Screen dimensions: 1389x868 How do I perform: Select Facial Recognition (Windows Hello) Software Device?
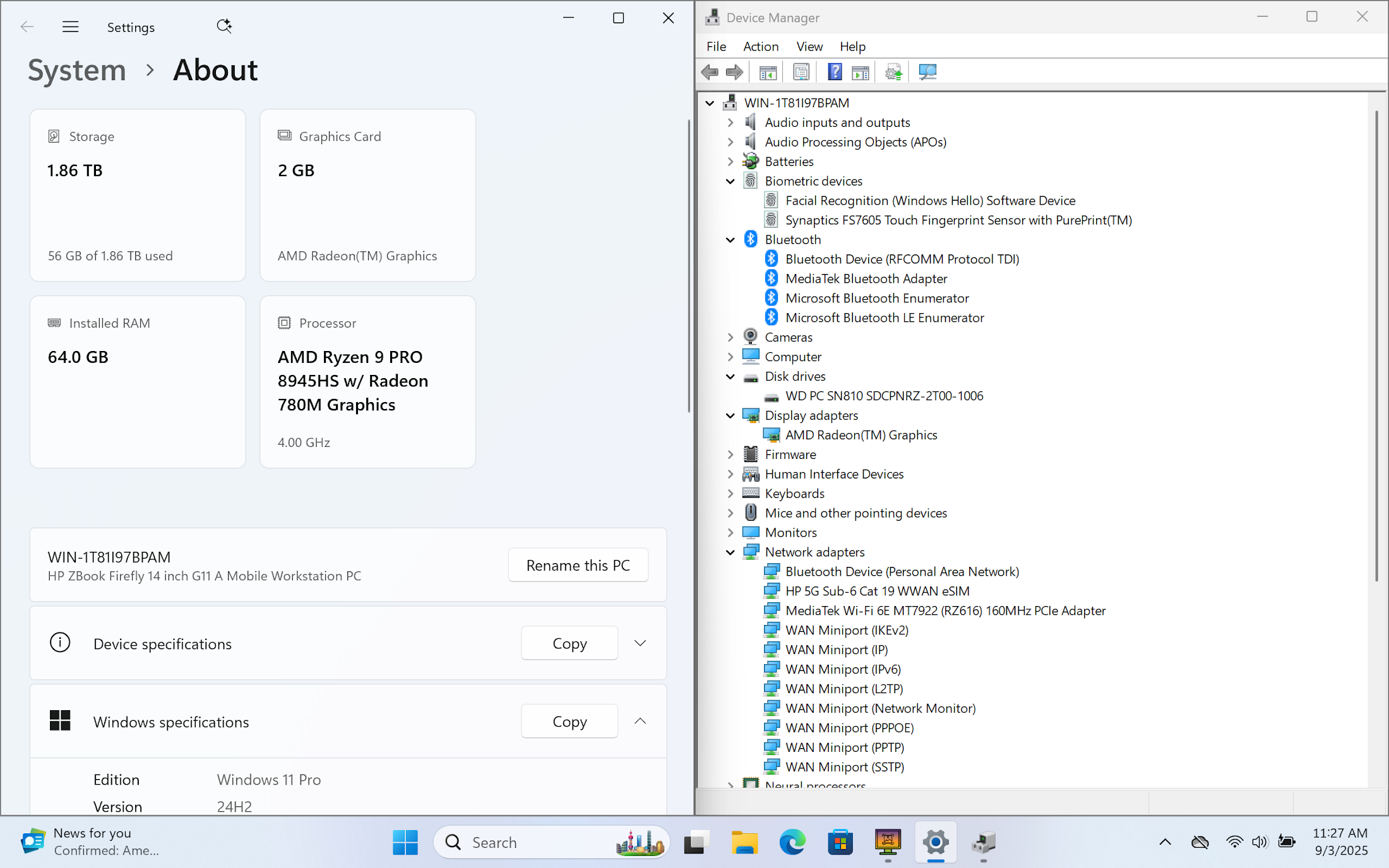[x=930, y=201]
